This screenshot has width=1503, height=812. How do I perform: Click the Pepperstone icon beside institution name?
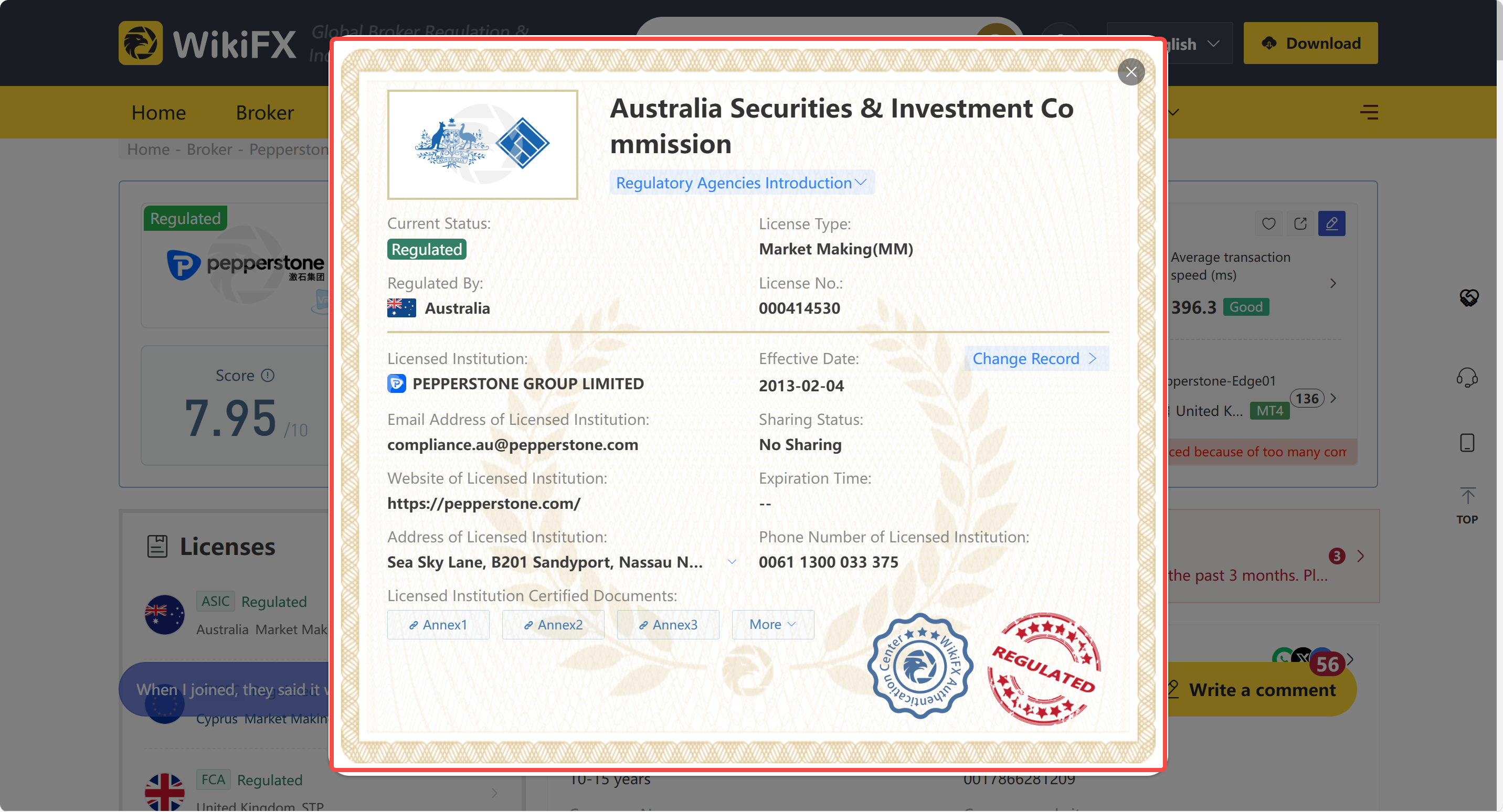click(396, 383)
